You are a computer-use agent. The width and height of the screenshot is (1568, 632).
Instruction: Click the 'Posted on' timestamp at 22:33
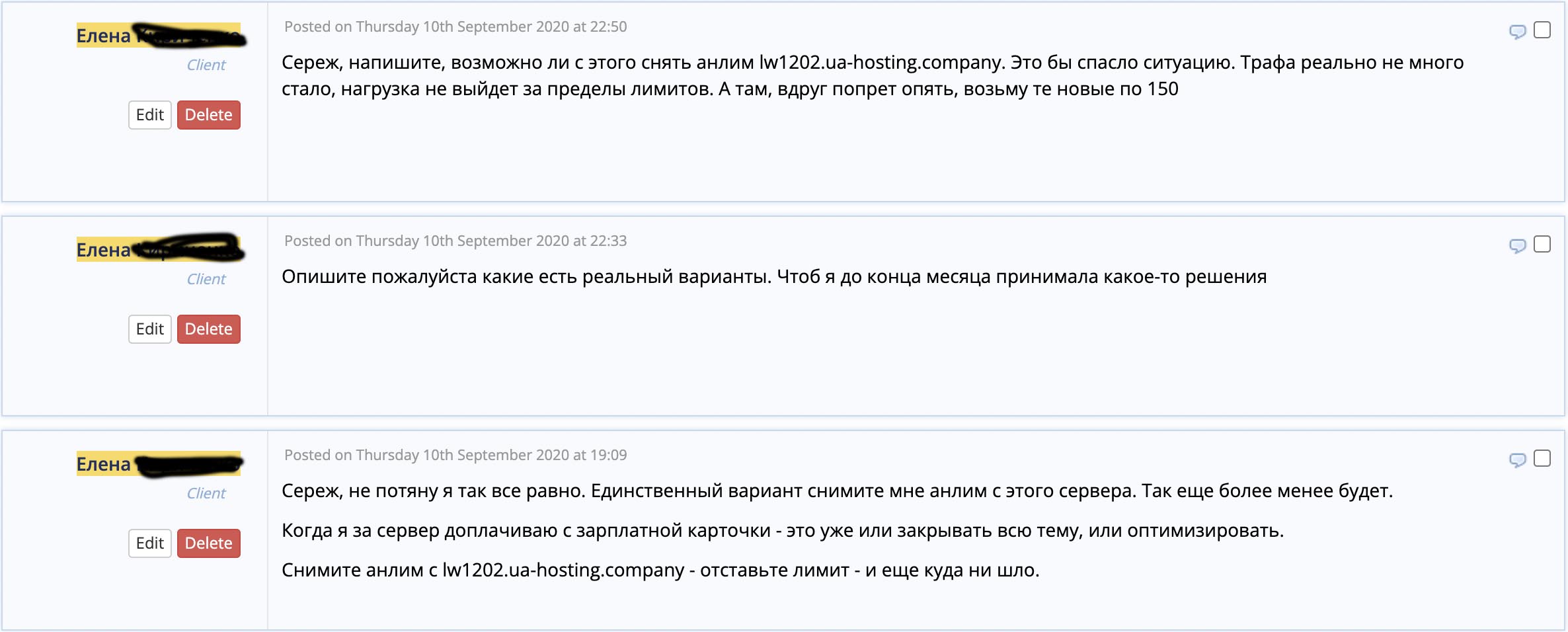click(x=455, y=241)
